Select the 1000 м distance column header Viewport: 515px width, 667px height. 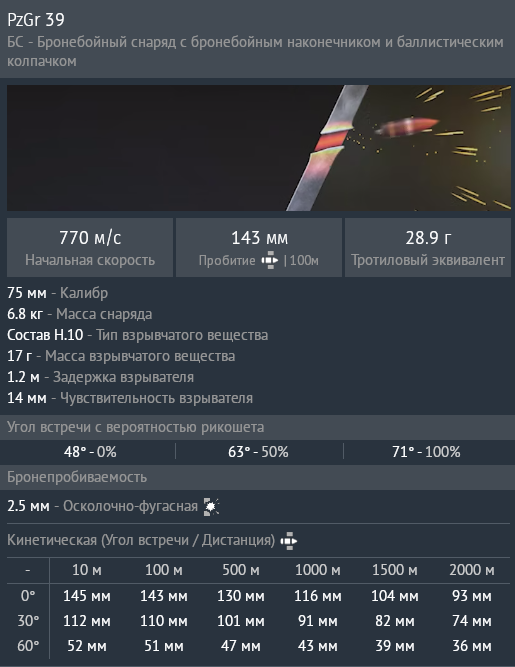pyautogui.click(x=318, y=570)
